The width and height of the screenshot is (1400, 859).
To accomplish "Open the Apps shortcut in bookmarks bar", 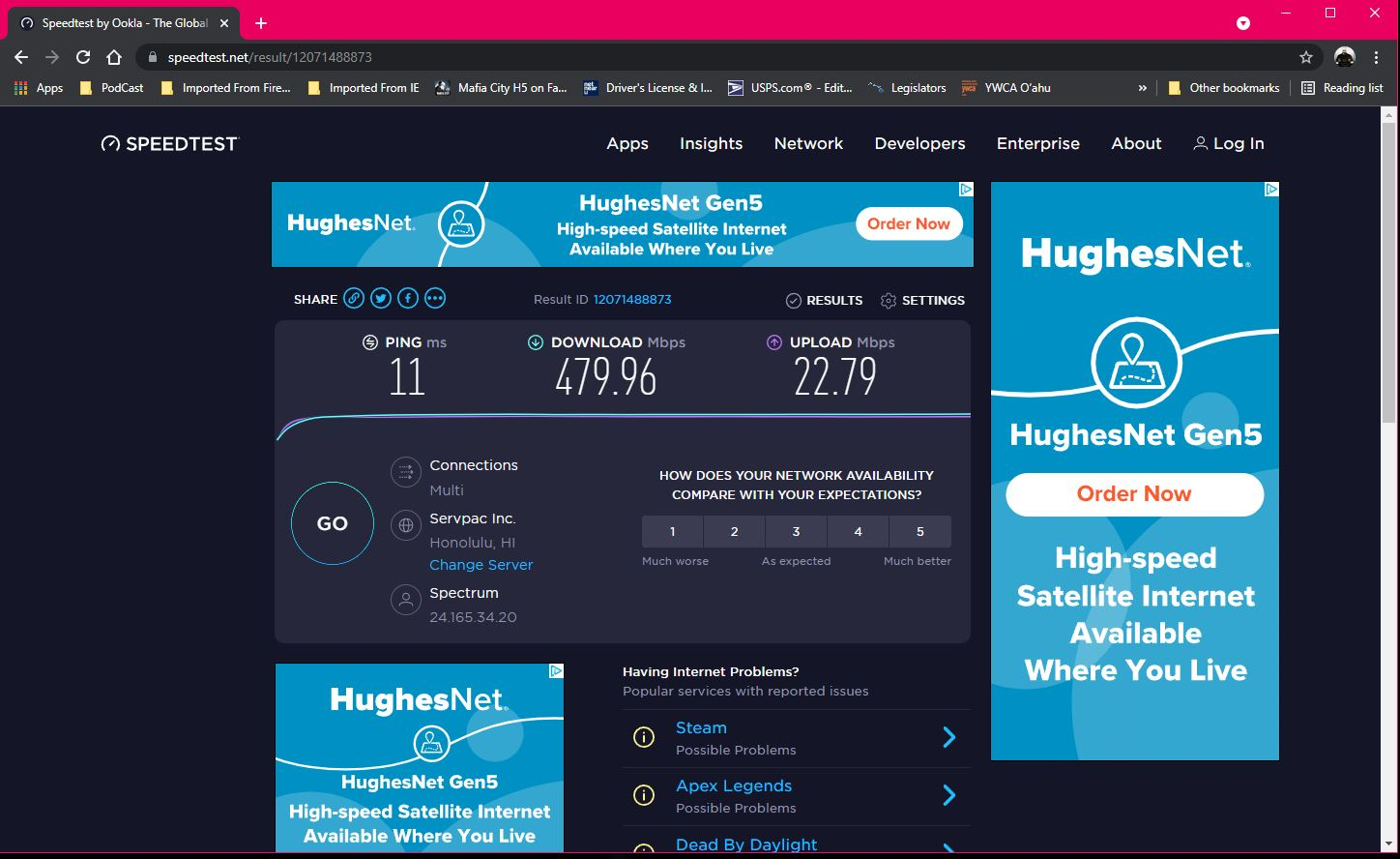I will (39, 88).
